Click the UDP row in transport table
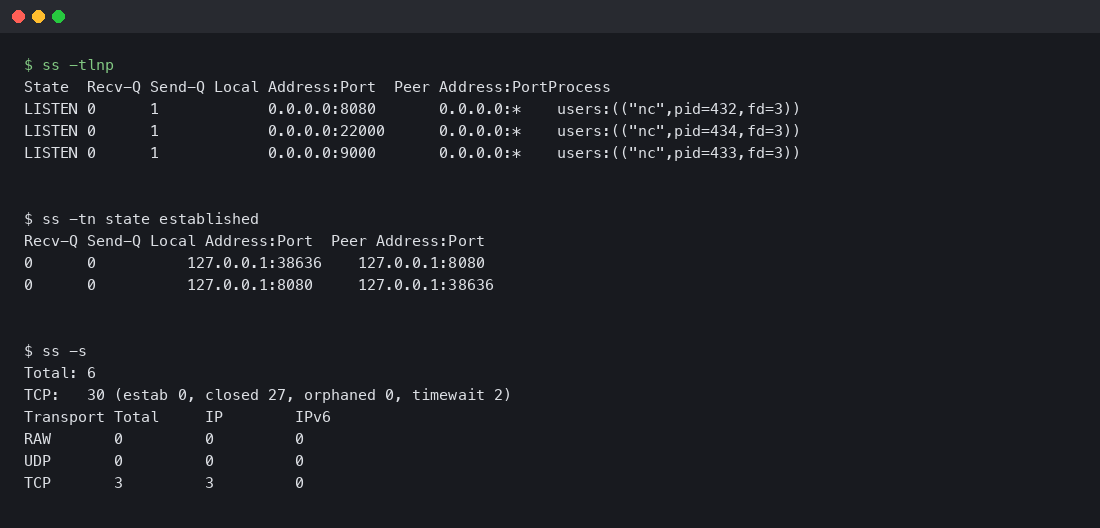Screen dimensions: 1100x528 pos(38,461)
